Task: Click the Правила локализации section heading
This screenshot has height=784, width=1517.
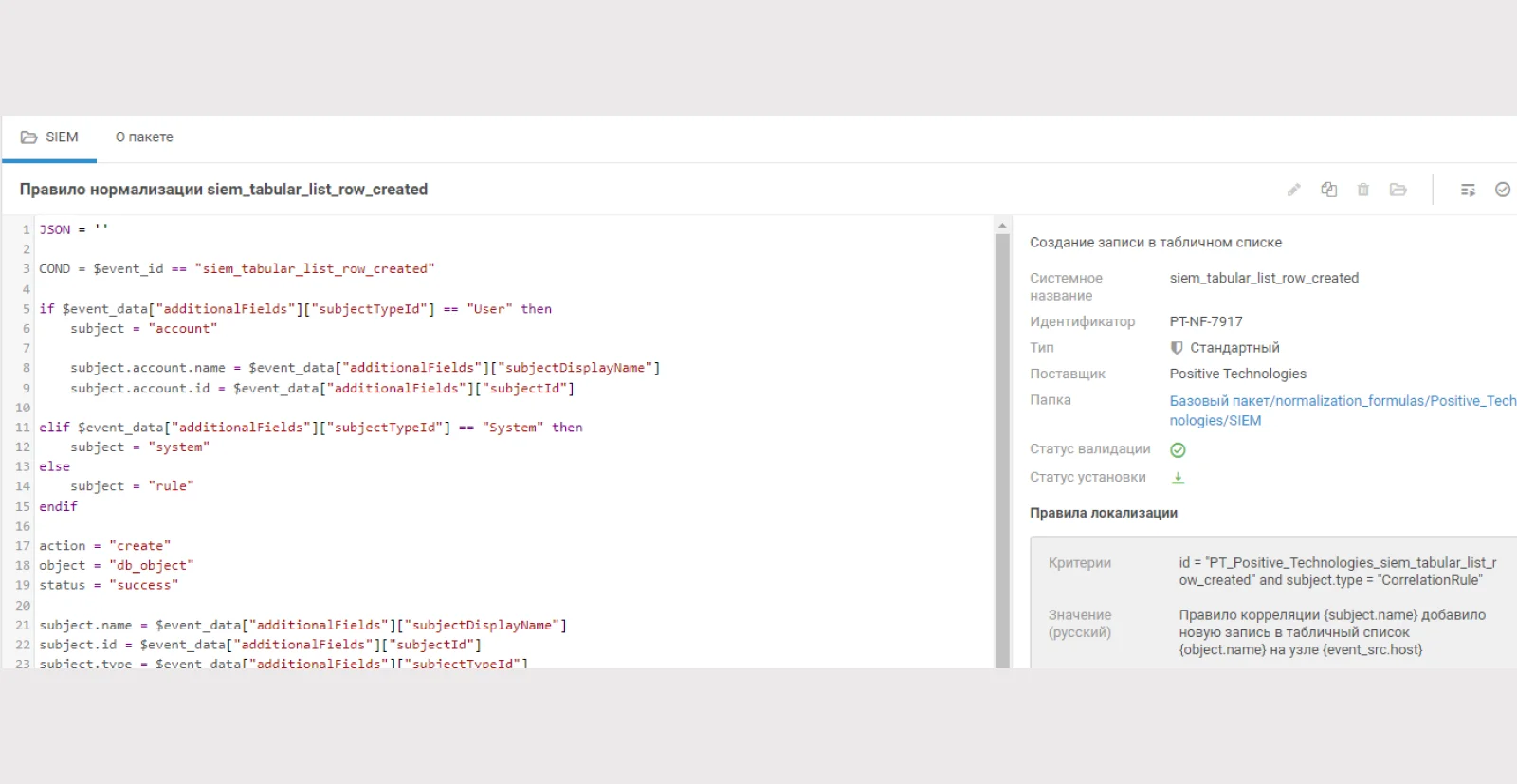Action: [1104, 513]
